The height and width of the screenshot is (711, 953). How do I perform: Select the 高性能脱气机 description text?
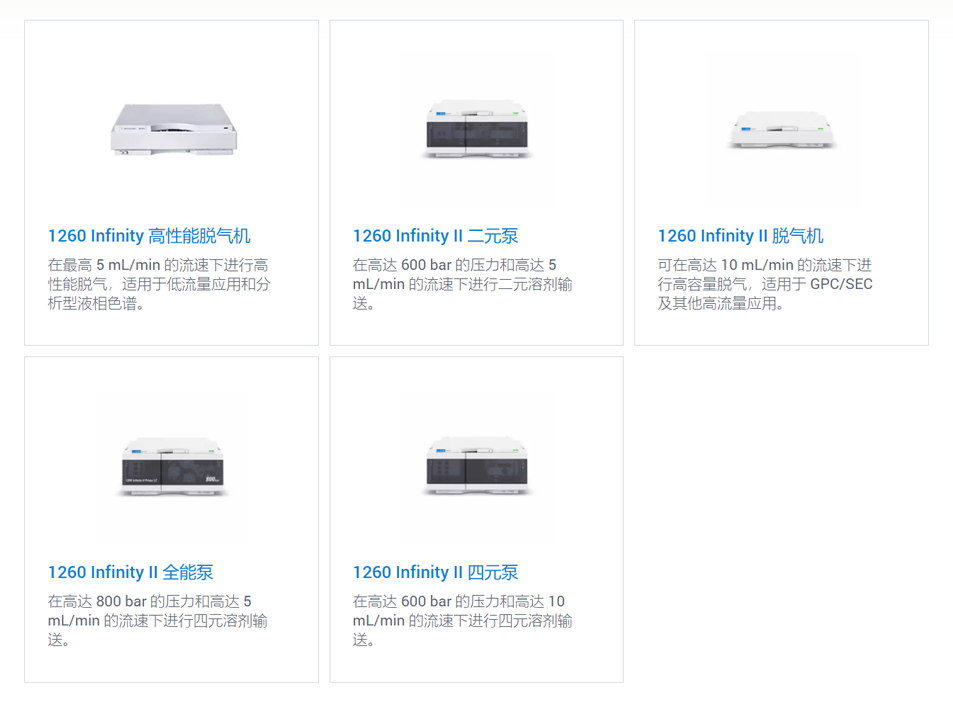[159, 284]
